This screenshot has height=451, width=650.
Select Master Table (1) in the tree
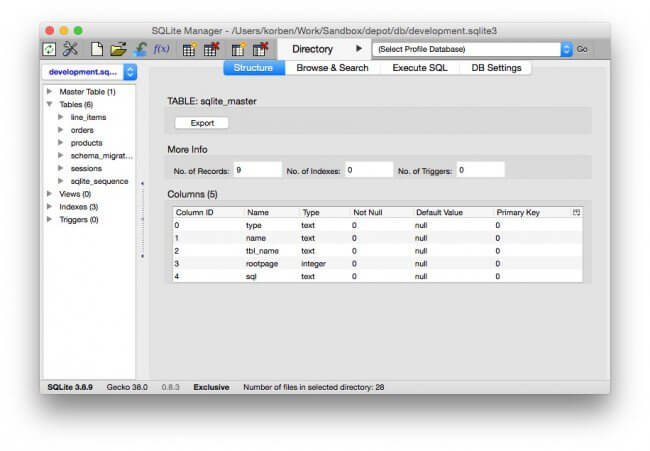pos(87,92)
